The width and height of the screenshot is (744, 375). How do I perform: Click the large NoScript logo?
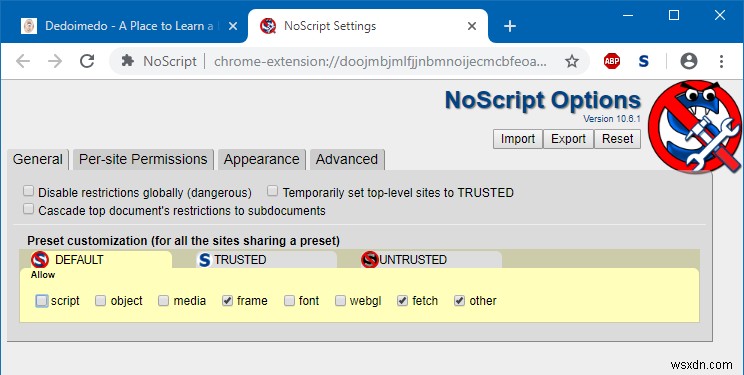coord(694,127)
